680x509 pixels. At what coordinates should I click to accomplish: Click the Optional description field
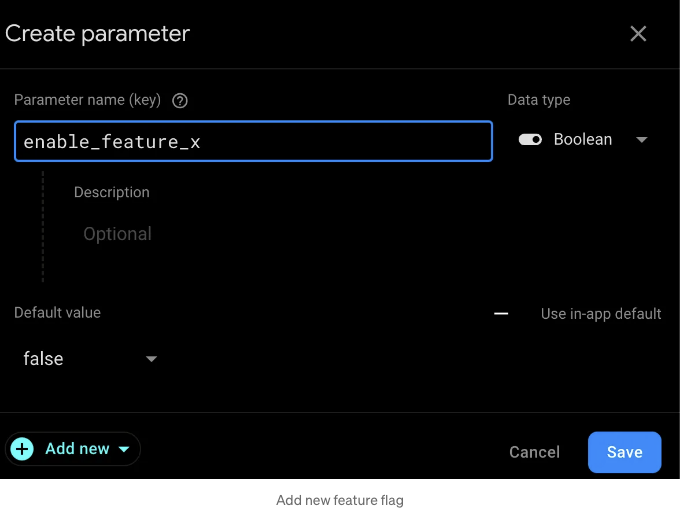(x=118, y=234)
